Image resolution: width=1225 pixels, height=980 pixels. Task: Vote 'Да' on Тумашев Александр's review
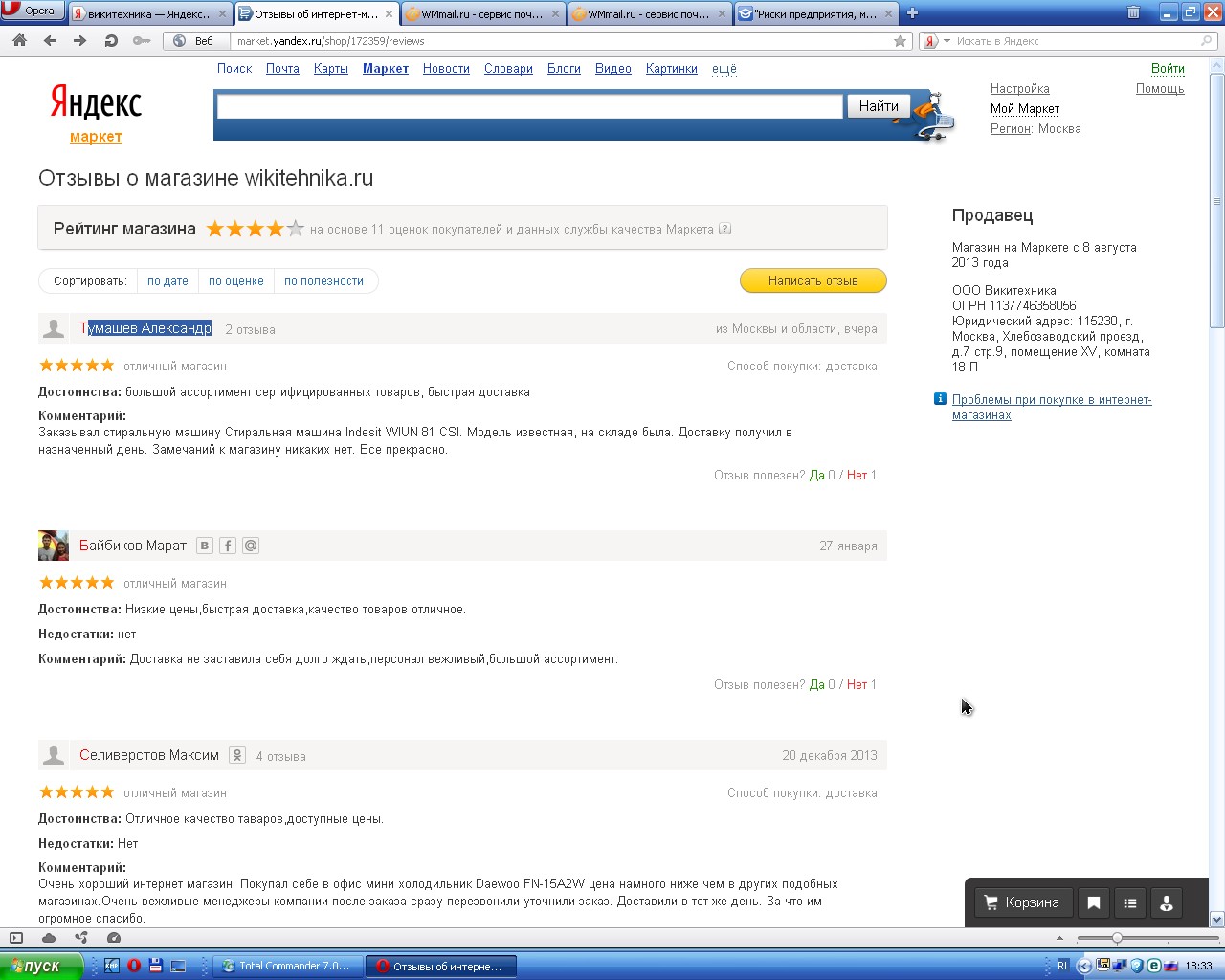[816, 476]
